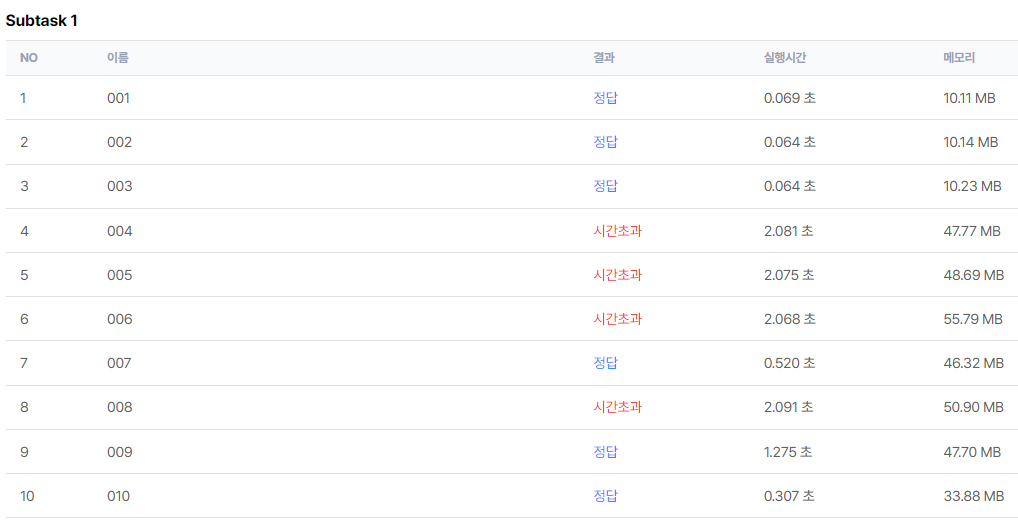Click row number 5 in NO column

pos(24,275)
